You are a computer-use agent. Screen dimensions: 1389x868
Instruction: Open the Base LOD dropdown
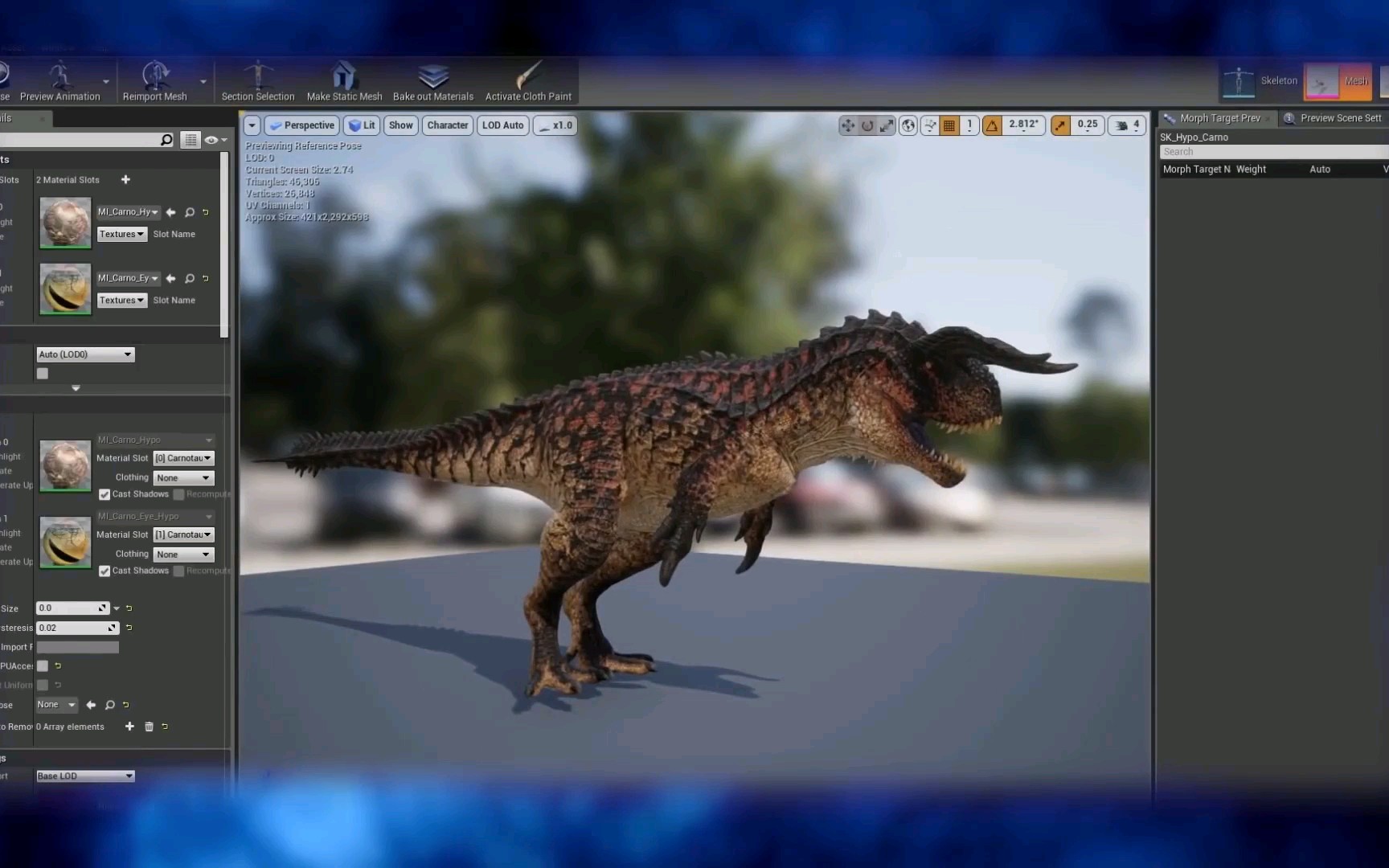click(x=85, y=776)
